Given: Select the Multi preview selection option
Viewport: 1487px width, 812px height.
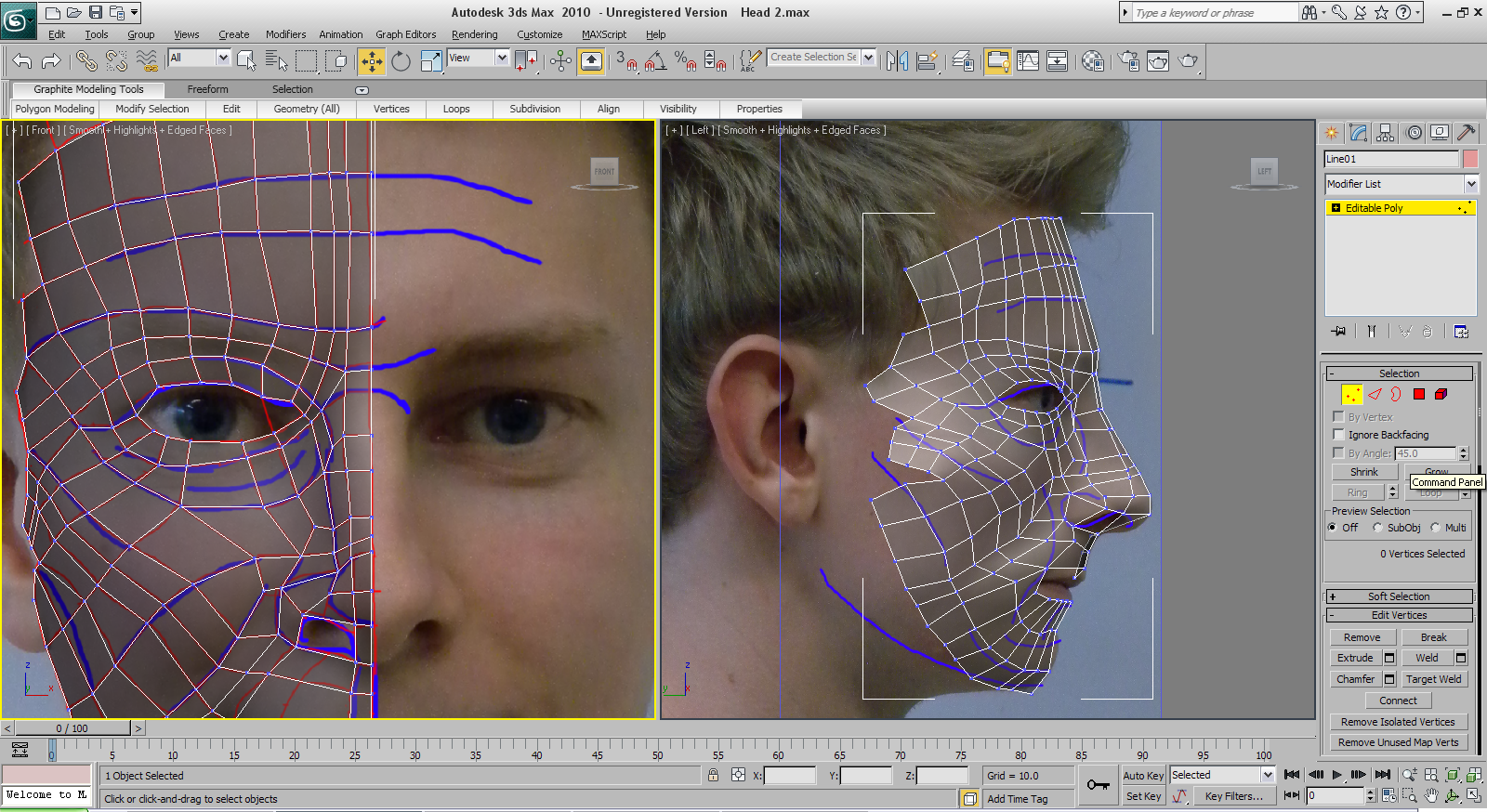Looking at the screenshot, I should pyautogui.click(x=1435, y=528).
